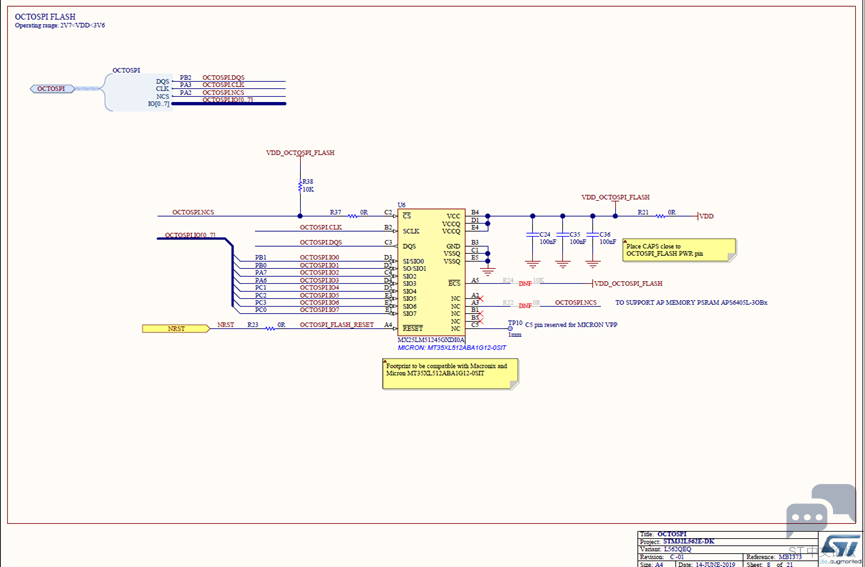Select the OCTOSPI.IO3 net label
Viewport: 865px width, 567px height.
[319, 280]
